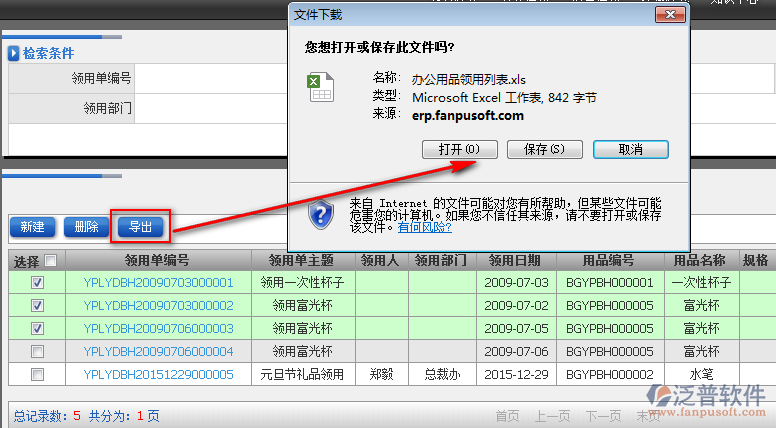The height and width of the screenshot is (428, 776).
Task: Click the date 2015-12-29 cell
Action: [x=516, y=375]
